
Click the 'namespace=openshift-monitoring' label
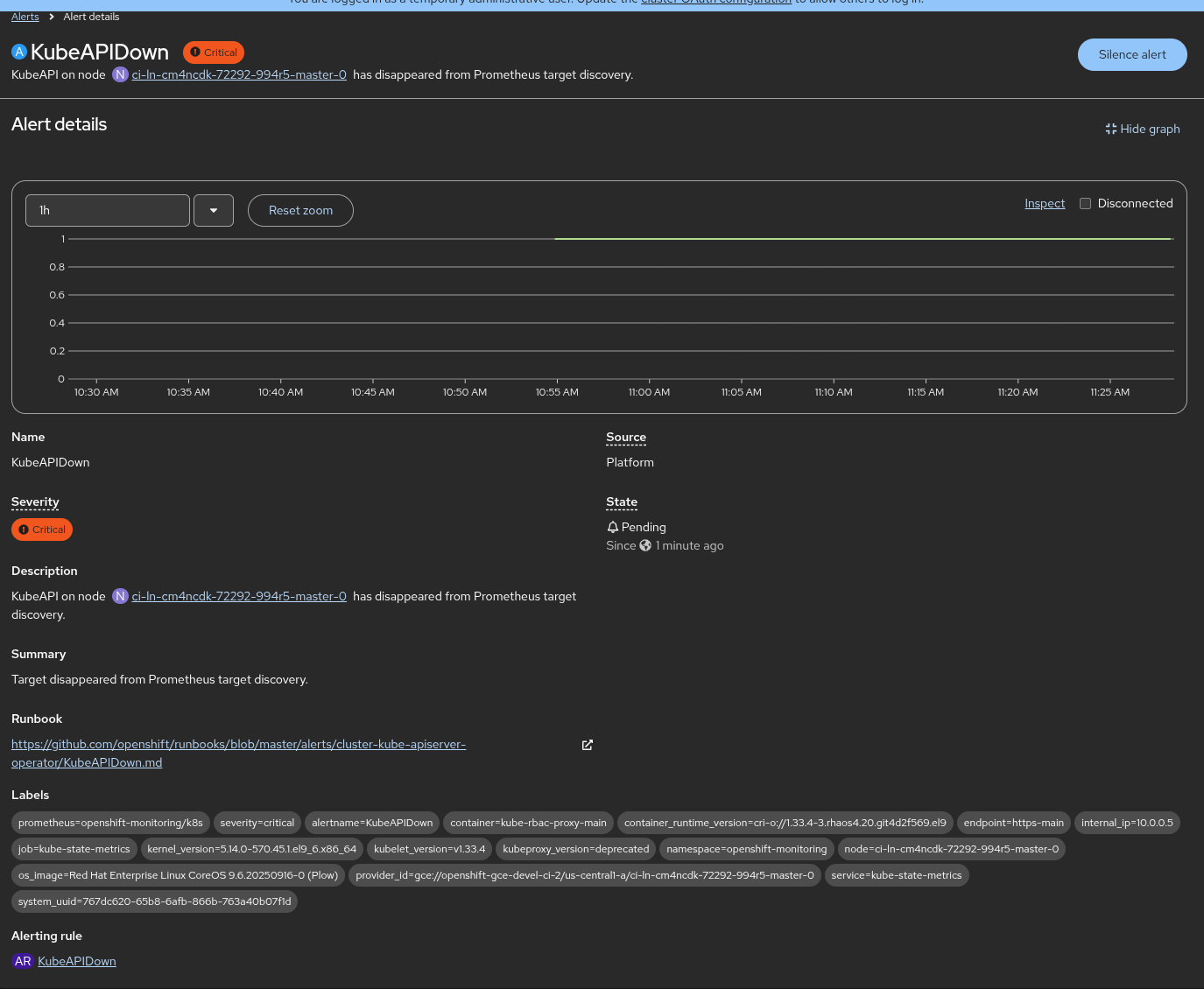(x=747, y=849)
